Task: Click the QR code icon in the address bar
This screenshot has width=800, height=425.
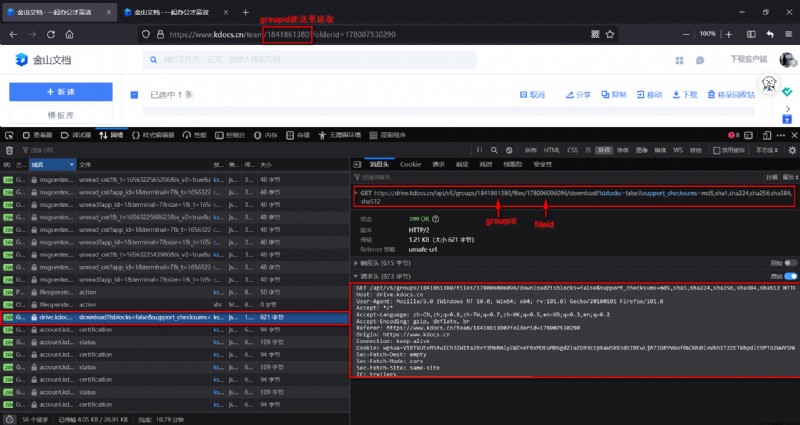Action: click(595, 34)
